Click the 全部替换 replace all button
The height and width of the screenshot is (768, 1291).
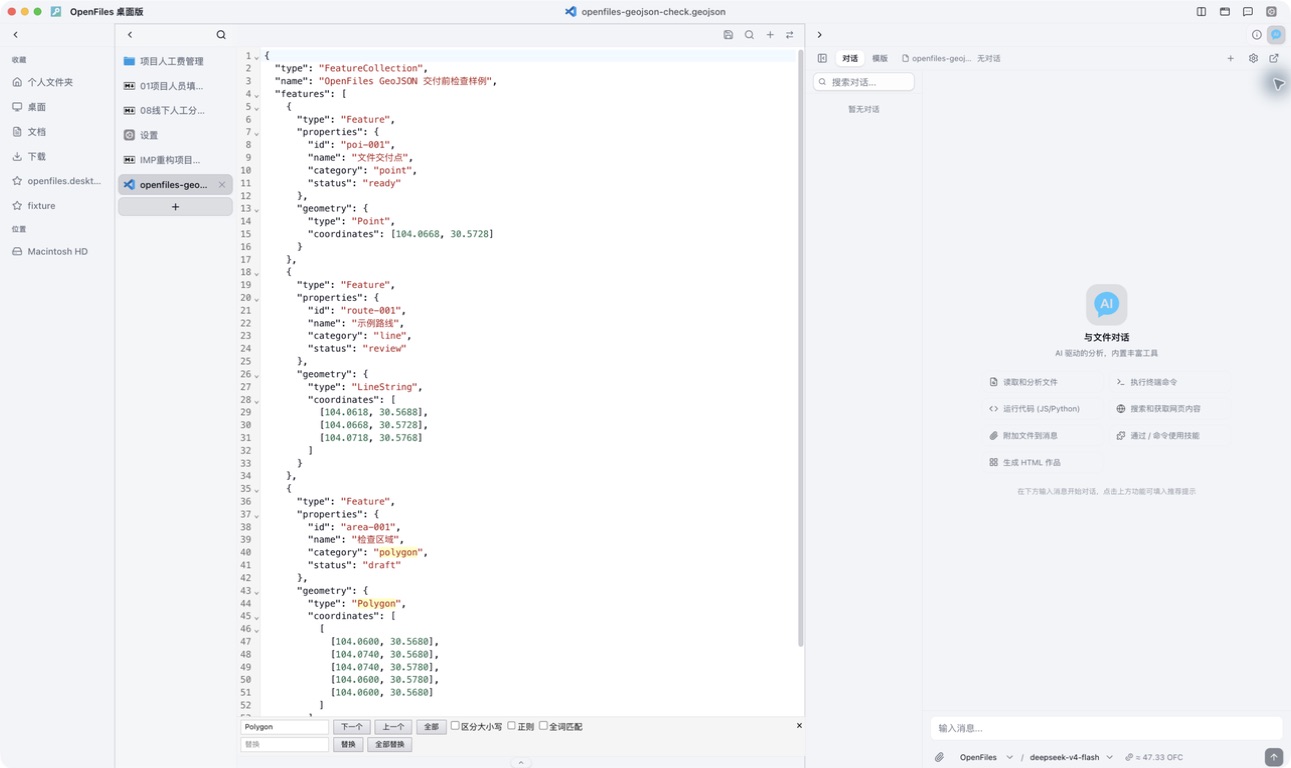(x=389, y=745)
